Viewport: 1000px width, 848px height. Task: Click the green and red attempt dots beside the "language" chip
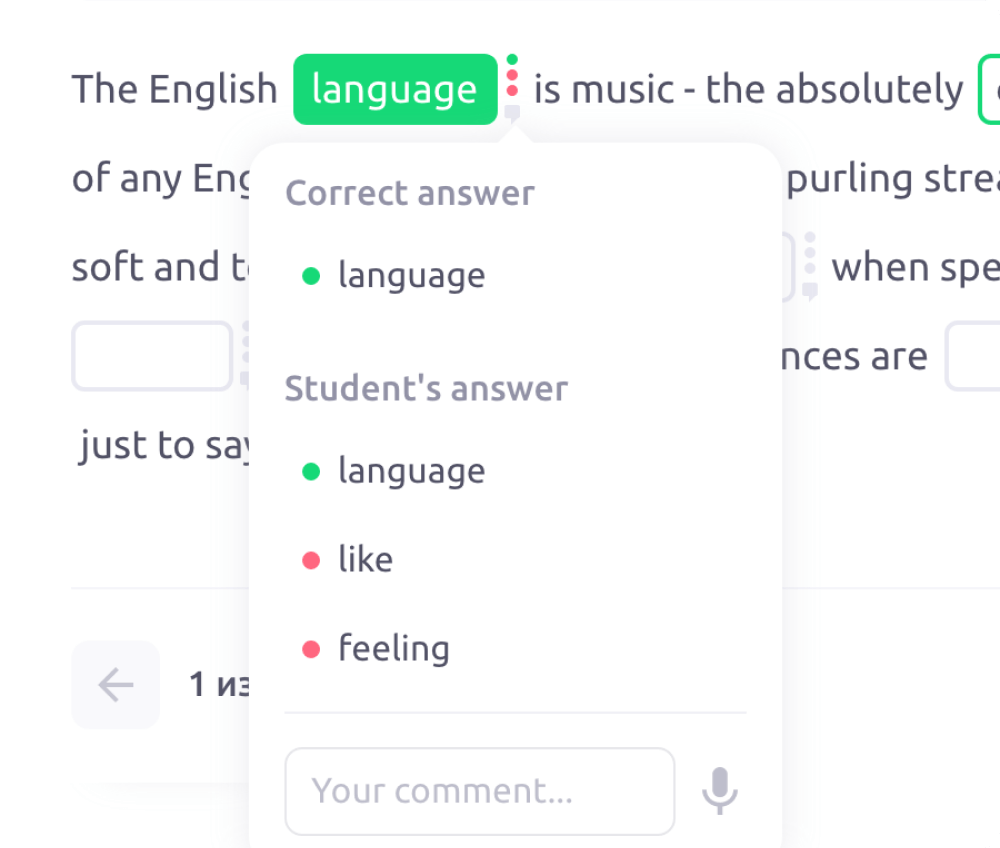tap(512, 75)
